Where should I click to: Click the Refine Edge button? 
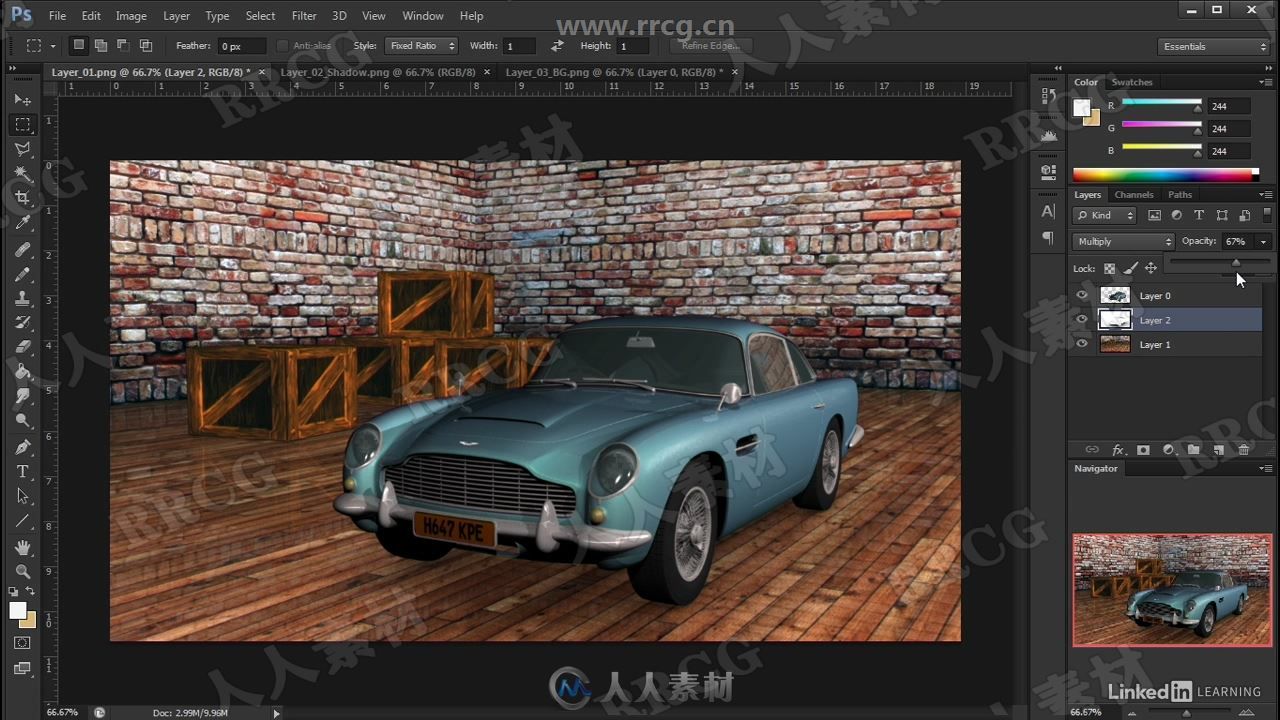pos(711,46)
